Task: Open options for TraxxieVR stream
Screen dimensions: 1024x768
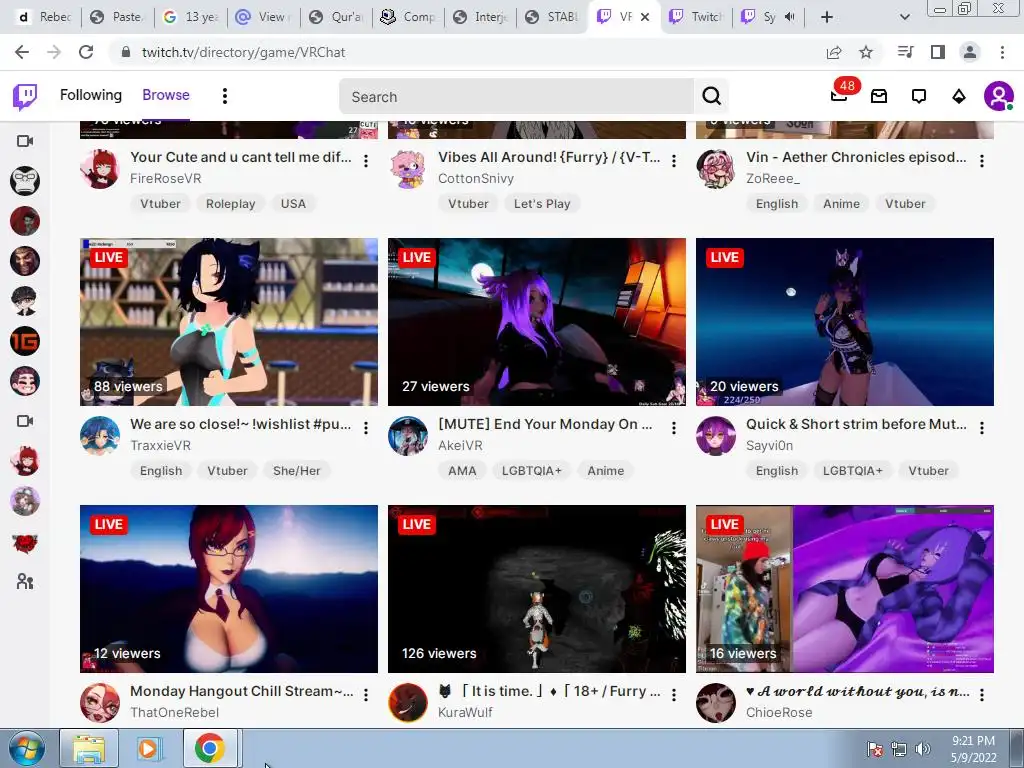Action: click(366, 428)
